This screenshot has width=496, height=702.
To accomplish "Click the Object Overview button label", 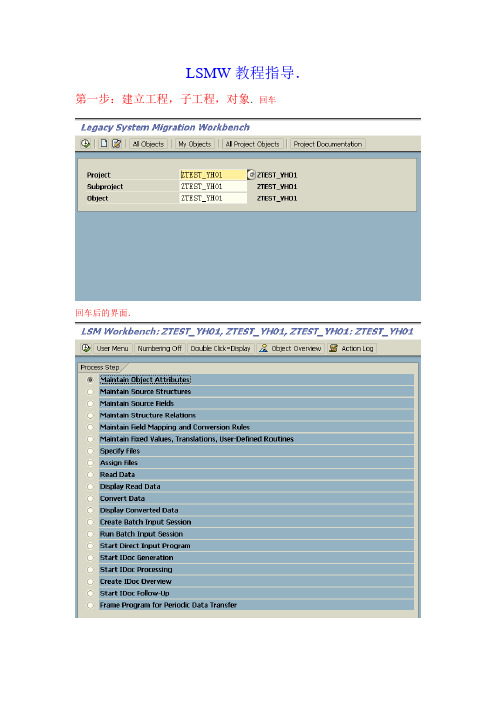I will tap(296, 348).
